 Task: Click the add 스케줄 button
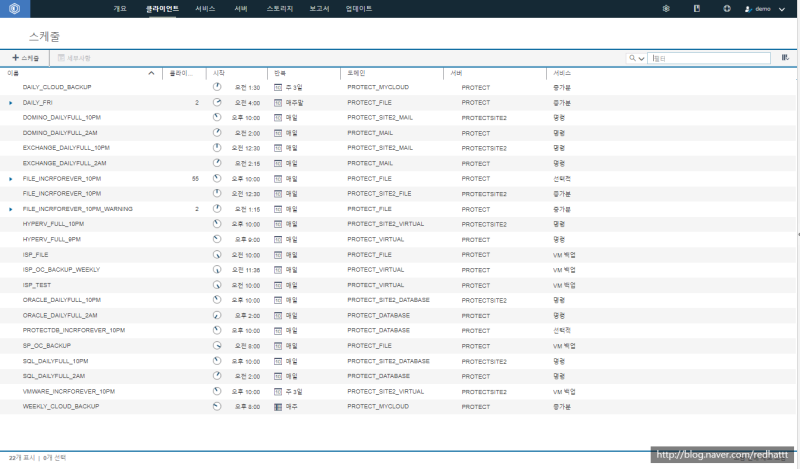[x=26, y=58]
